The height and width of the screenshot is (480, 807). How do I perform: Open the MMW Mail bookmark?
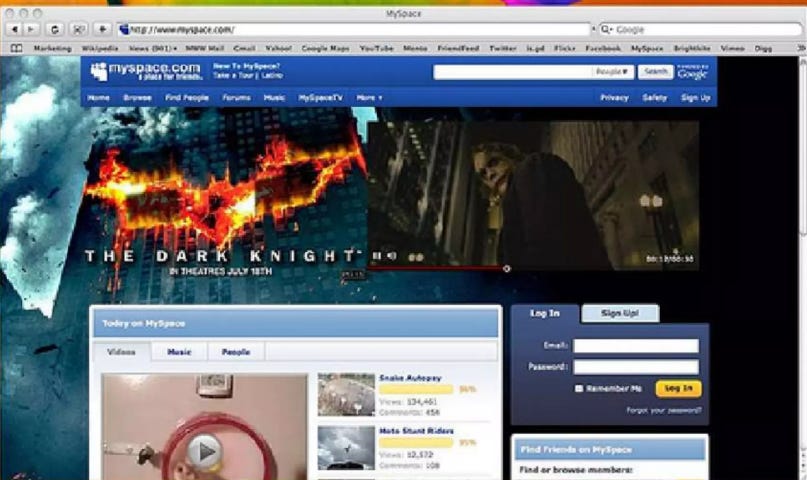coord(204,48)
